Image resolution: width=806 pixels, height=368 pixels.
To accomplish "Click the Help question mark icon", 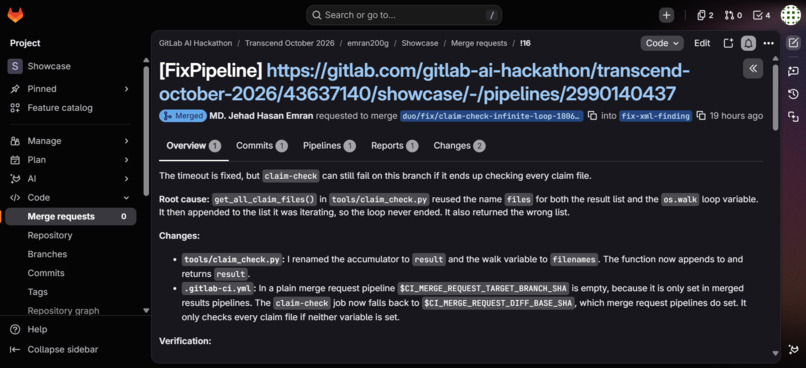I will coord(15,329).
